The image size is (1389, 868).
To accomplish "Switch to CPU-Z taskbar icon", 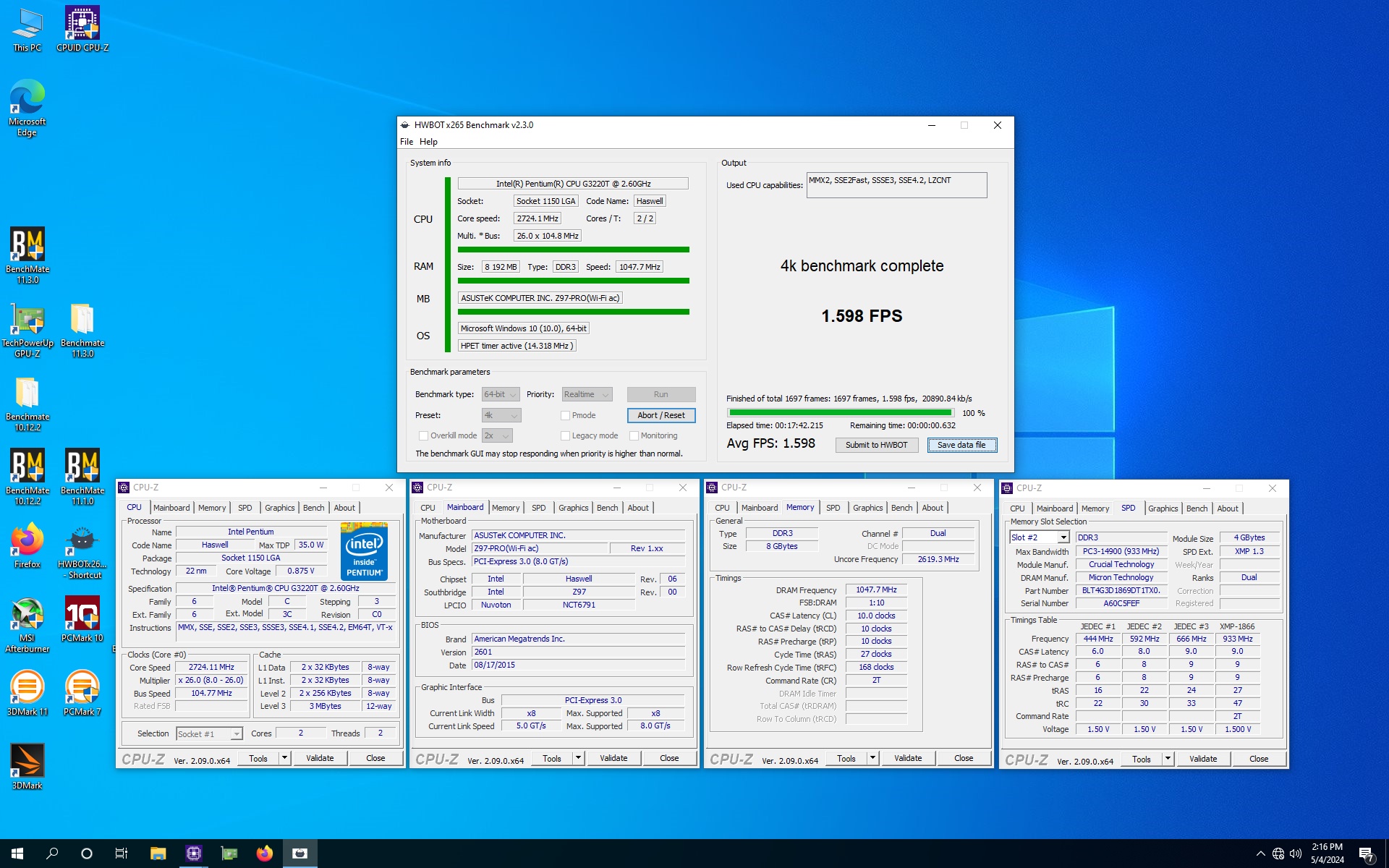I will pos(193,854).
